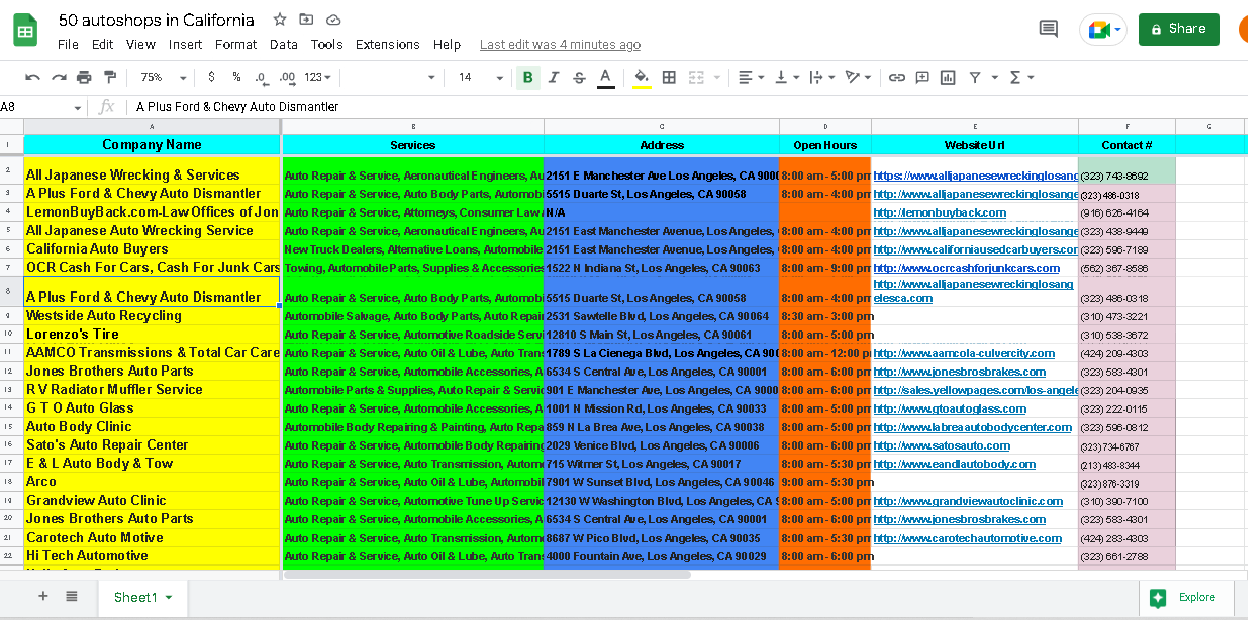Open the text color picker
Viewport: 1248px width, 620px height.
coord(605,77)
